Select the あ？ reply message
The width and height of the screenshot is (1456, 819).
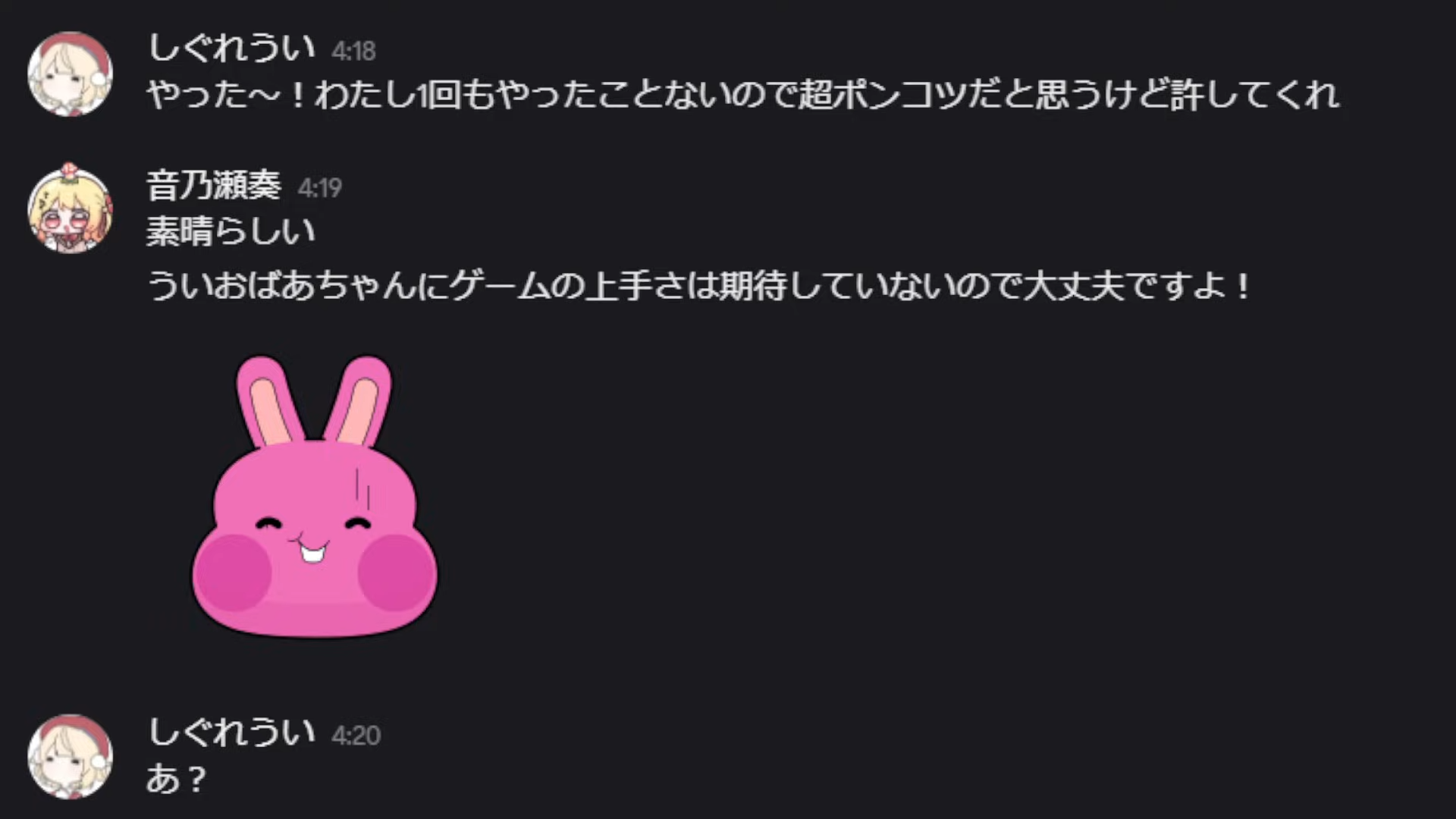pos(176,779)
